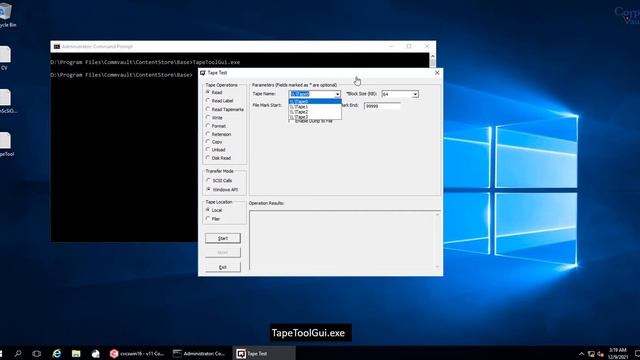
Task: Click Operation Results scrollbar down arrow
Action: [x=437, y=267]
